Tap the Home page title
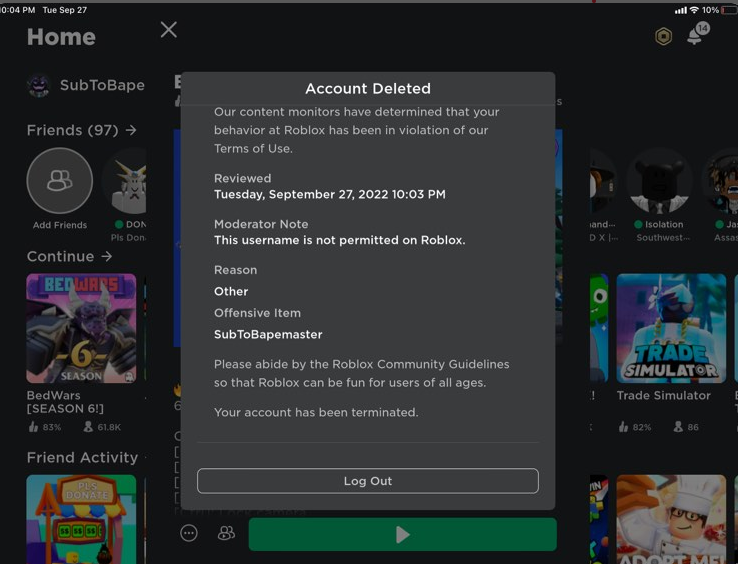 coord(61,37)
